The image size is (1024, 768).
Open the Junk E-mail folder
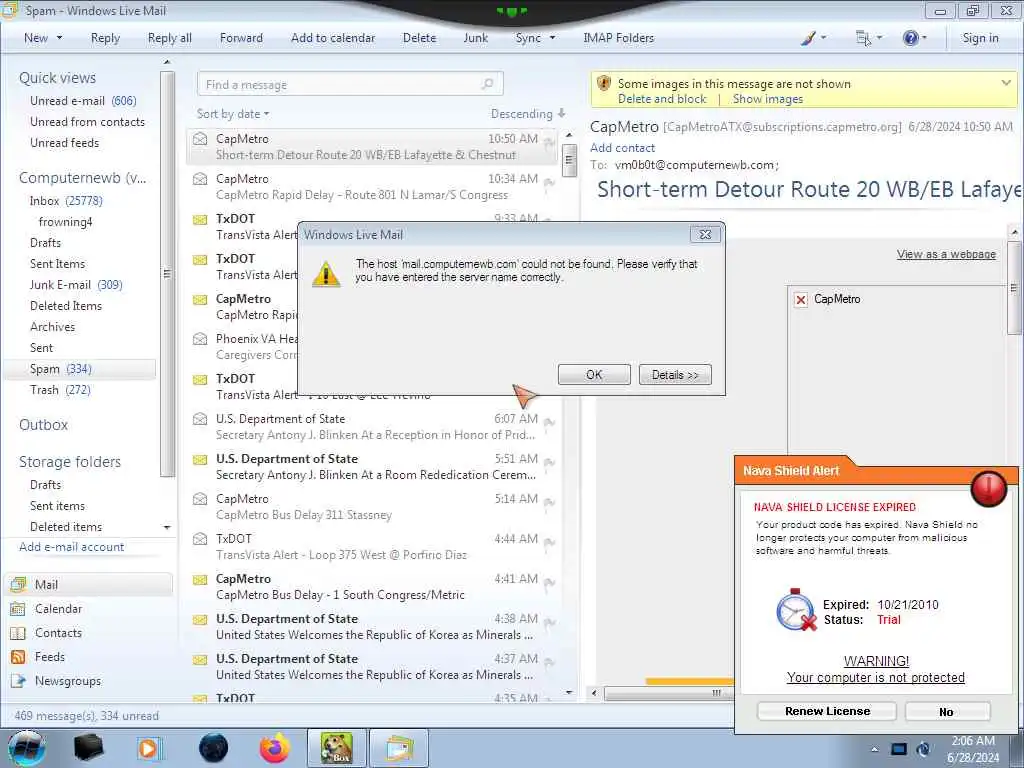point(76,285)
